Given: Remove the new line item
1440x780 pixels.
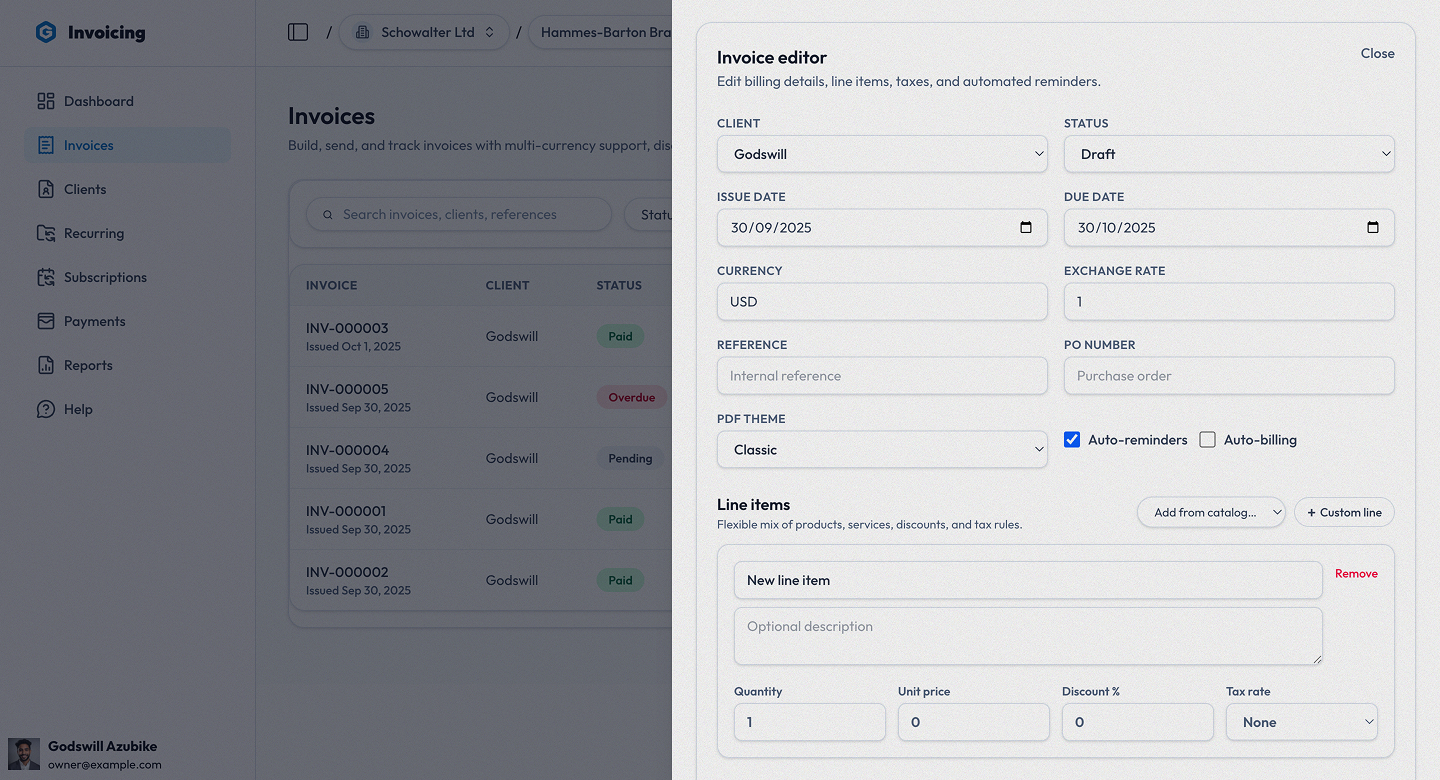Looking at the screenshot, I should (x=1356, y=574).
